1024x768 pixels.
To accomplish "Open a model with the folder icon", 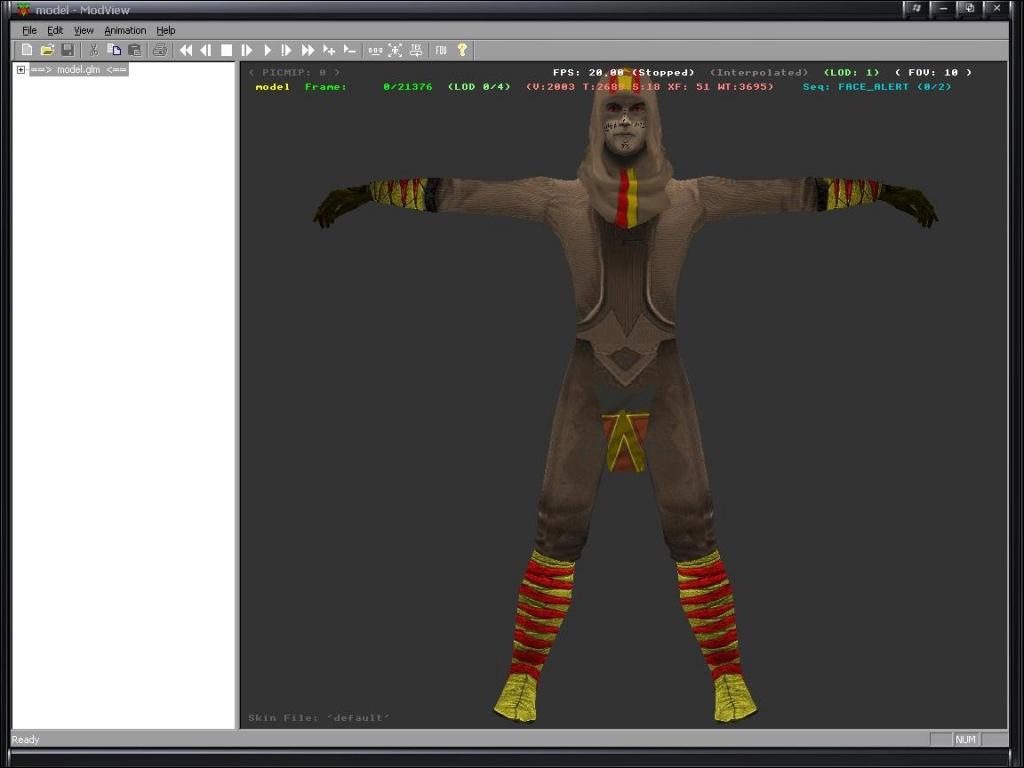I will [x=47, y=50].
